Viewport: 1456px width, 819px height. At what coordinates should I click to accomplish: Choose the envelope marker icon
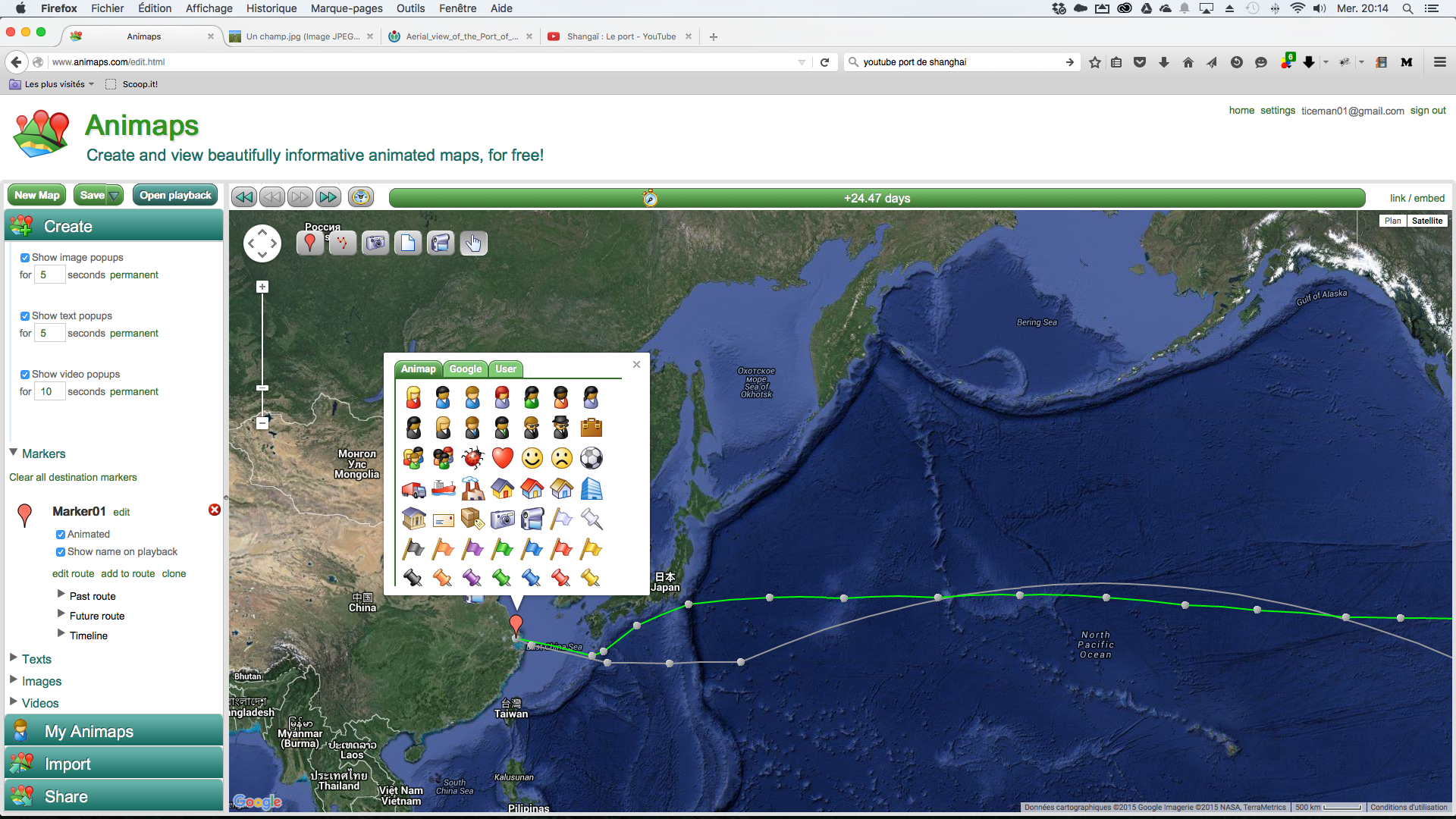coord(443,519)
